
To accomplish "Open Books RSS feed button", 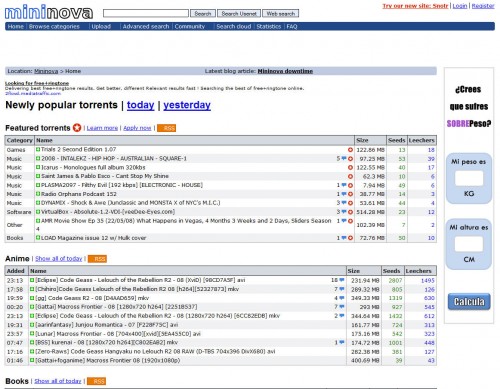I will [96, 381].
